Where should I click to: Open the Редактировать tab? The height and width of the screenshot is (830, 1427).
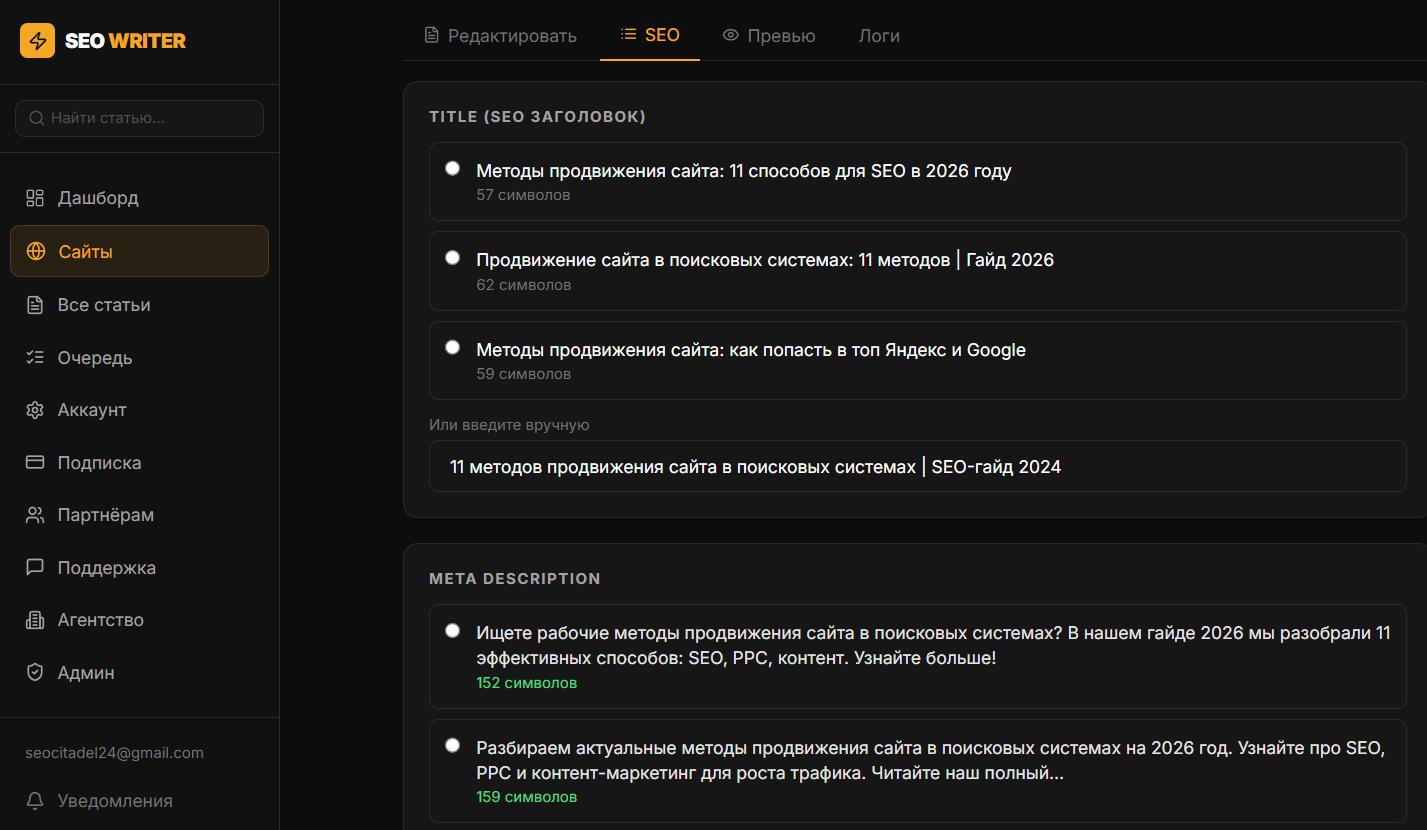click(x=500, y=35)
